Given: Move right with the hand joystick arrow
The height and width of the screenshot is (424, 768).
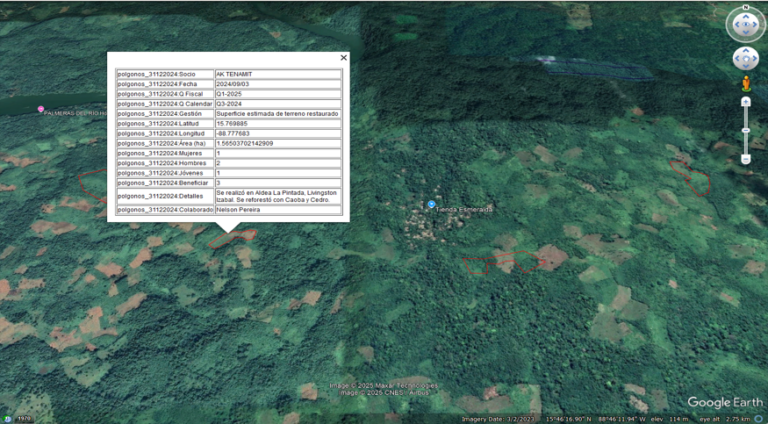Looking at the screenshot, I should [755, 59].
